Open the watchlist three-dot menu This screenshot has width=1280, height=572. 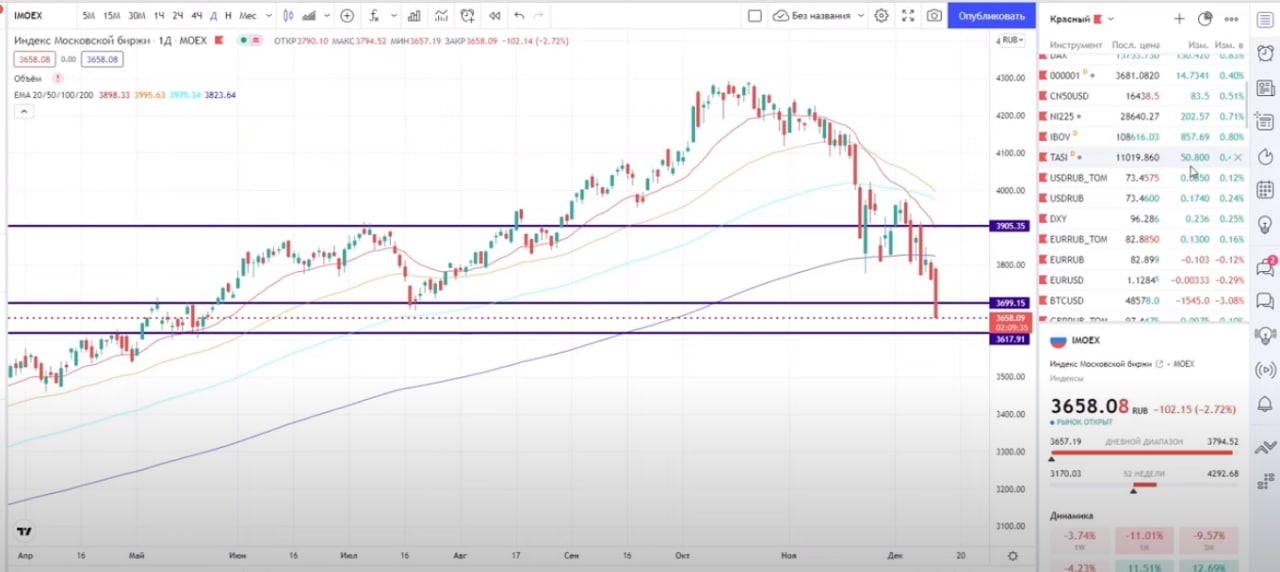[1231, 19]
